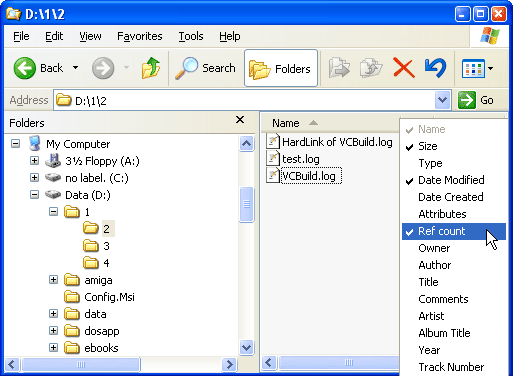Open the Help menu
Screen dimensions: 513x376
click(x=230, y=36)
